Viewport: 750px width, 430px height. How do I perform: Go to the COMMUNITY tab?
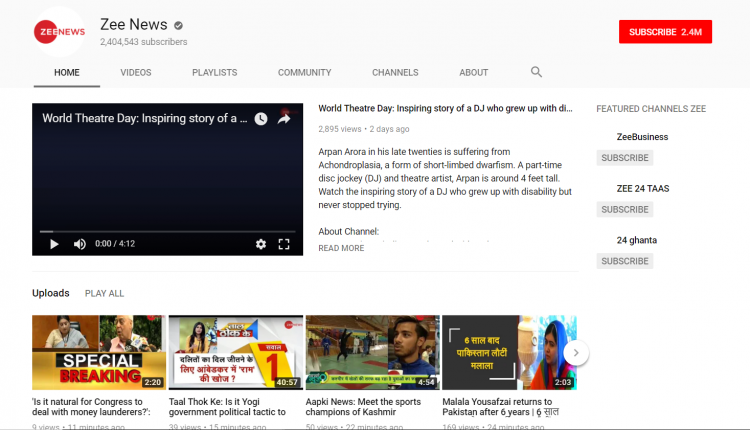305,73
